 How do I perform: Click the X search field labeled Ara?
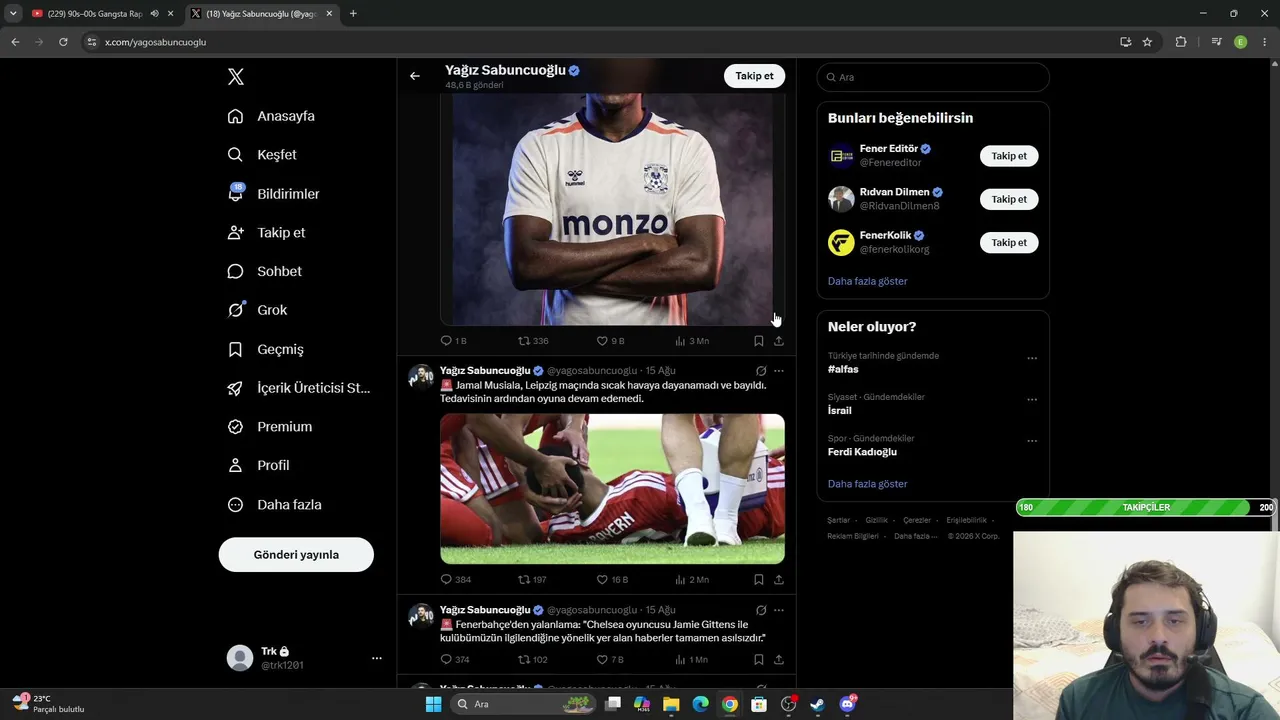tap(933, 77)
